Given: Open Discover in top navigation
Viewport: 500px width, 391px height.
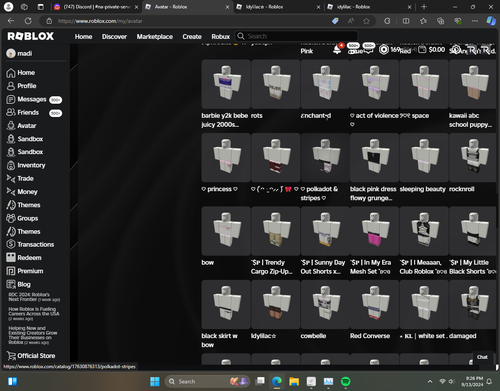Looking at the screenshot, I should pos(114,37).
